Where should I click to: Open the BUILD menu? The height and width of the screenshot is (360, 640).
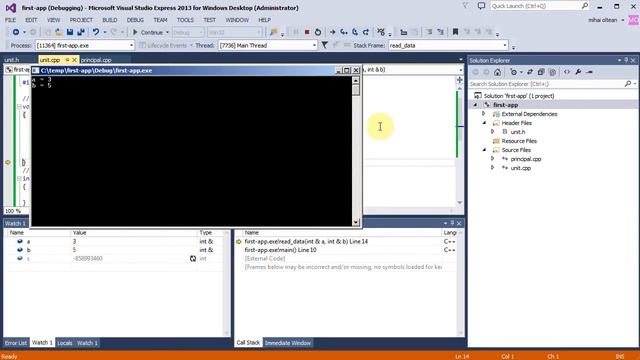click(109, 20)
